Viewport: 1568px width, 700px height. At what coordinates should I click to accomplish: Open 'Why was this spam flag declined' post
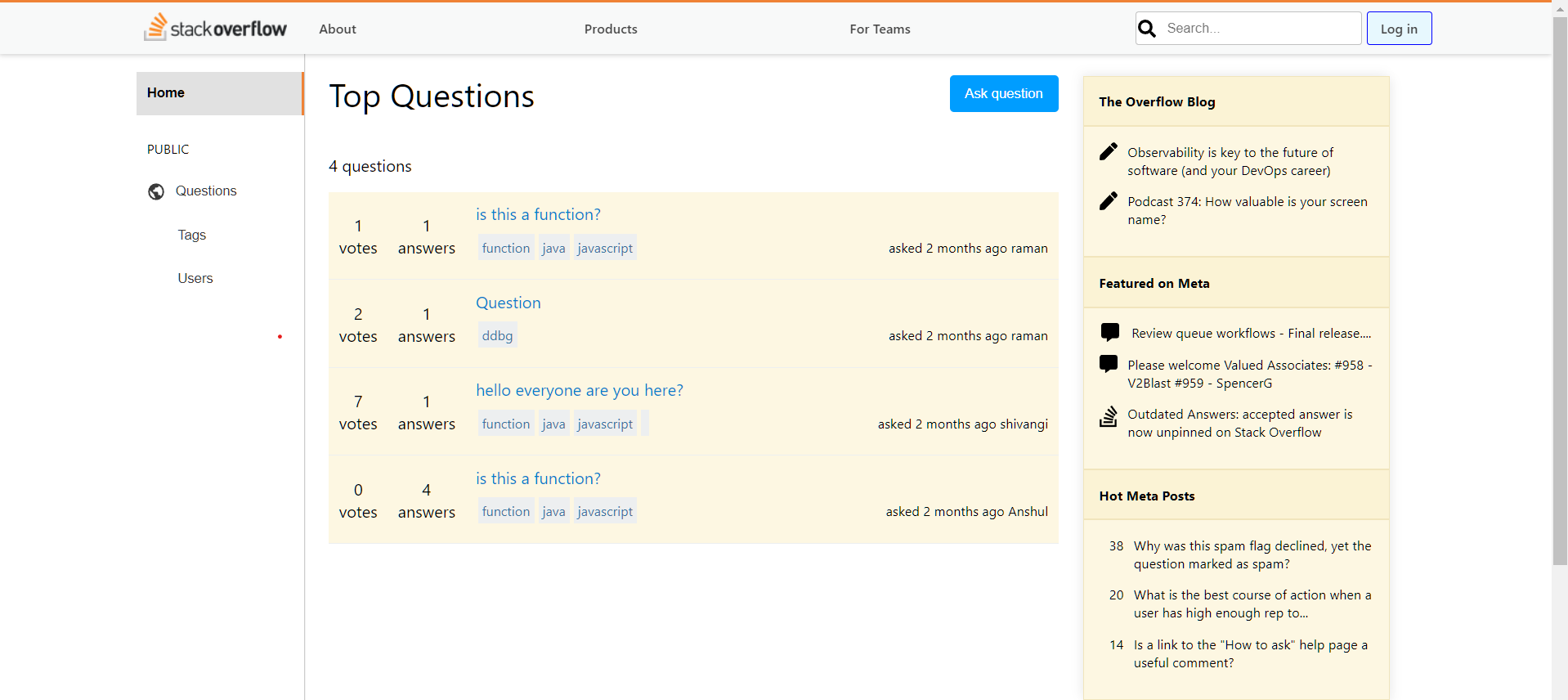coord(1252,554)
